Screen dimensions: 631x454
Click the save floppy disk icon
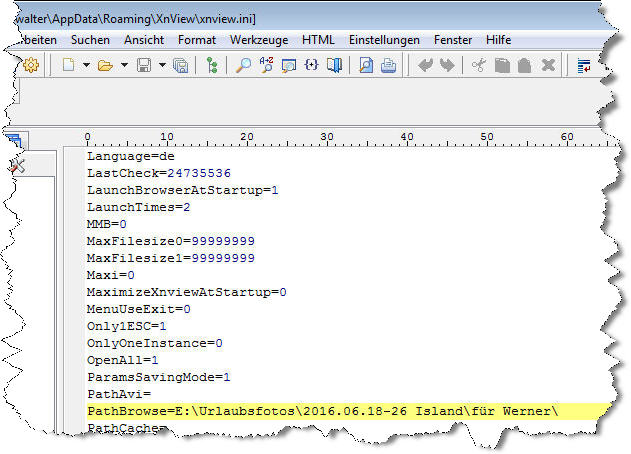pos(144,66)
